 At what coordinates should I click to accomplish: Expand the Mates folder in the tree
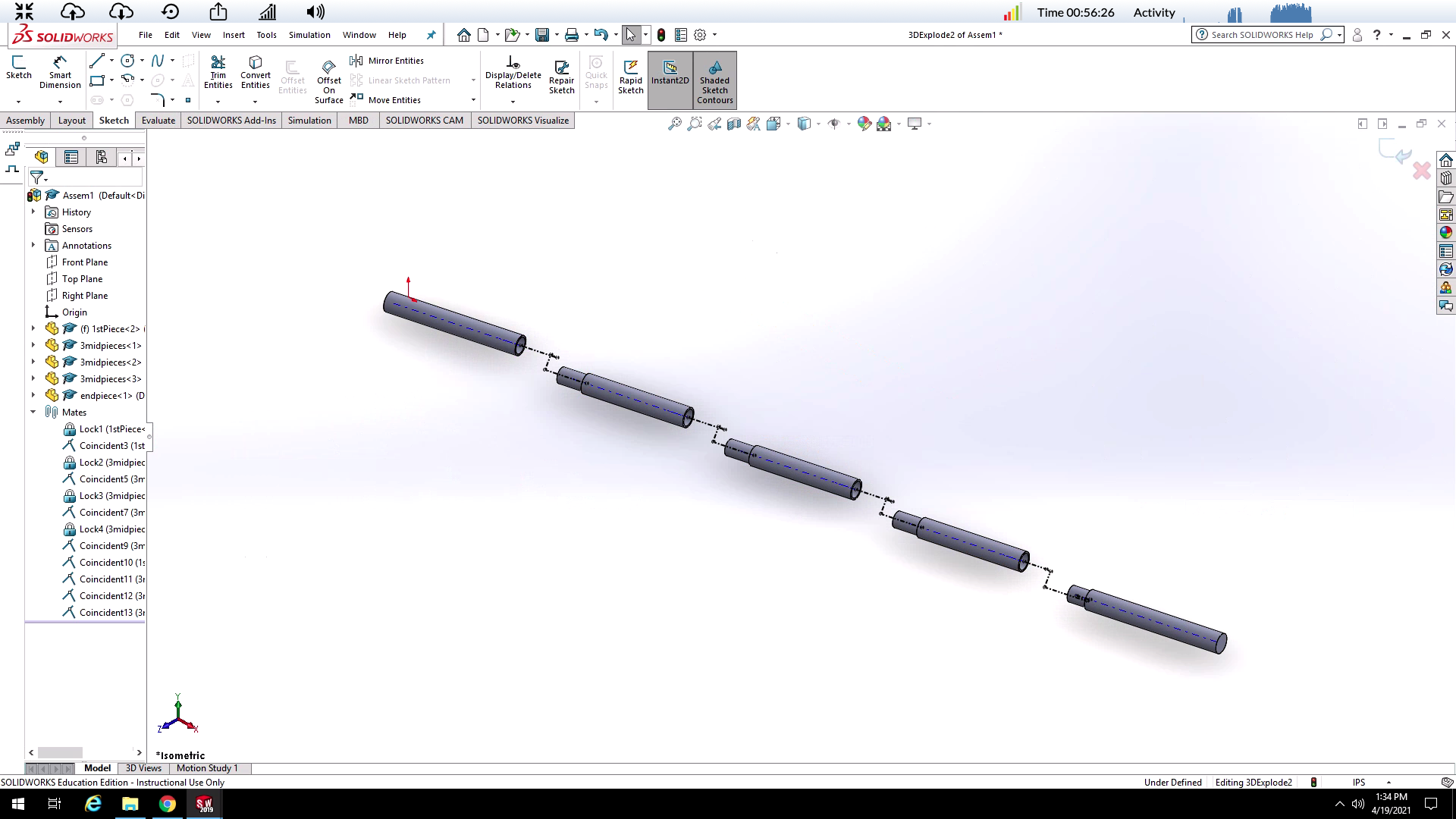[33, 412]
